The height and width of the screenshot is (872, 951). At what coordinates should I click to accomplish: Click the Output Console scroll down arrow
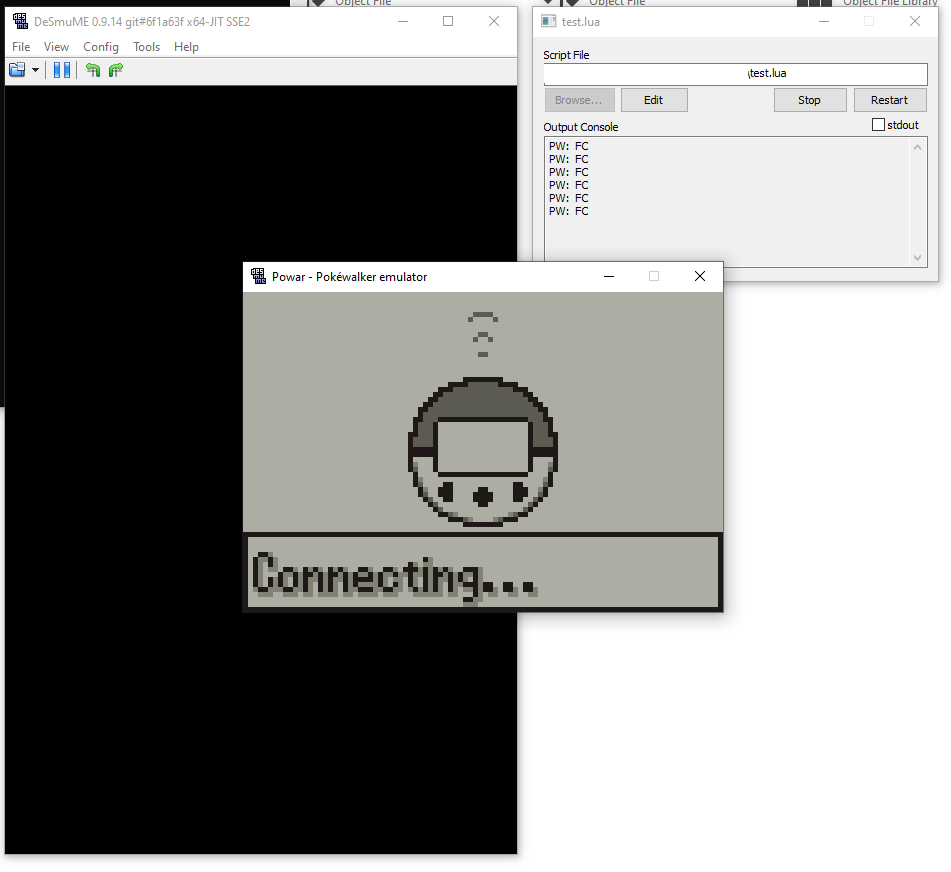tap(918, 258)
